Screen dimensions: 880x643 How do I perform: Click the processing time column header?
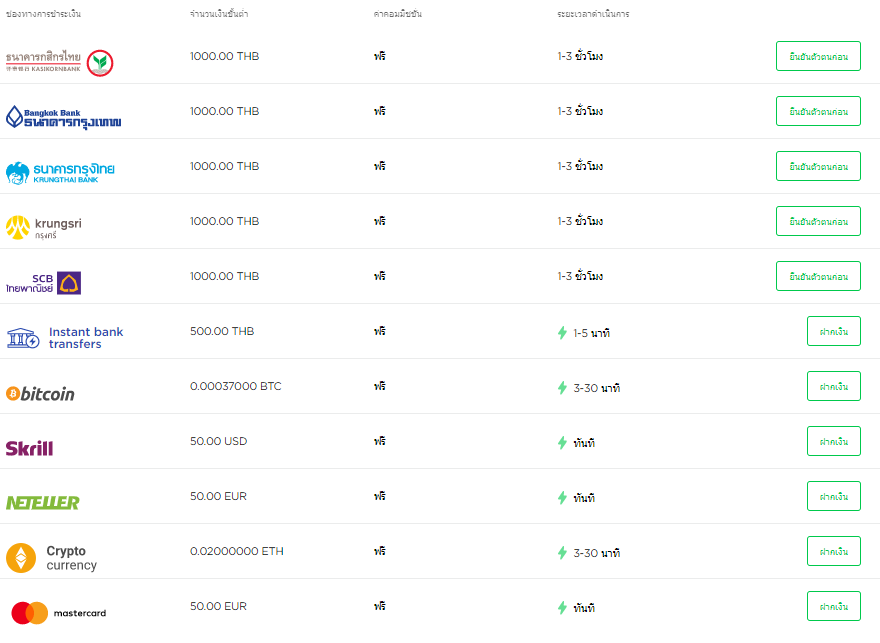[x=593, y=13]
